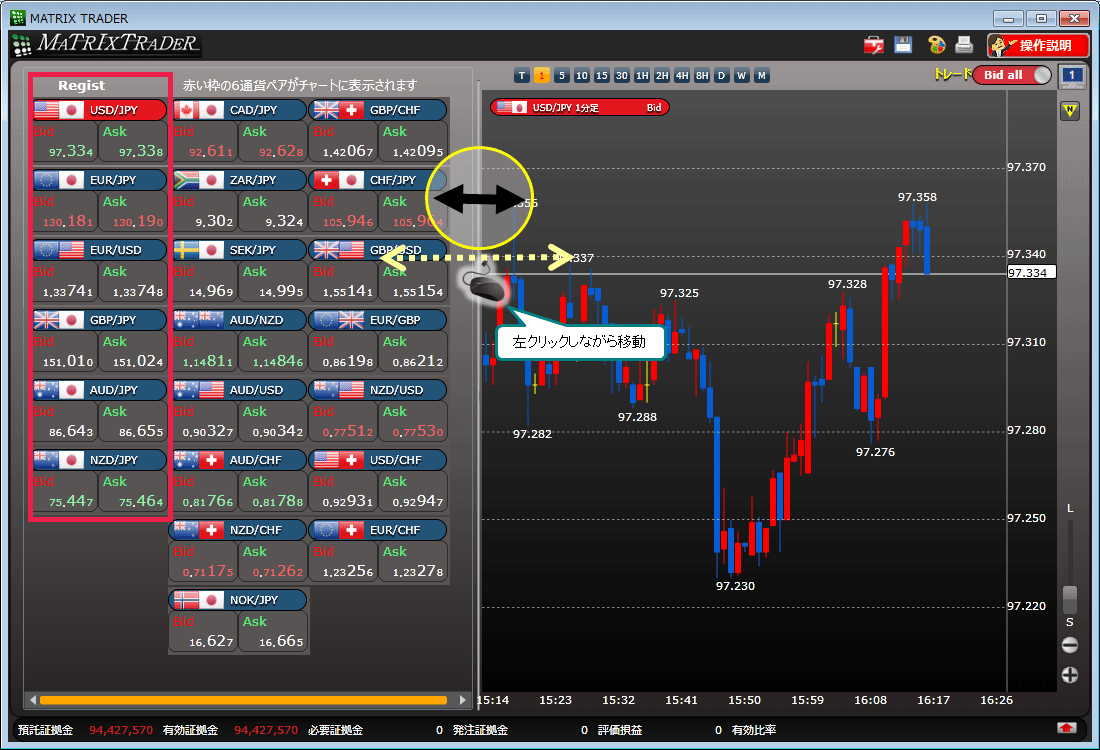1100x750 pixels.
Task: Switch chart to 4H timeframe
Action: tap(682, 76)
